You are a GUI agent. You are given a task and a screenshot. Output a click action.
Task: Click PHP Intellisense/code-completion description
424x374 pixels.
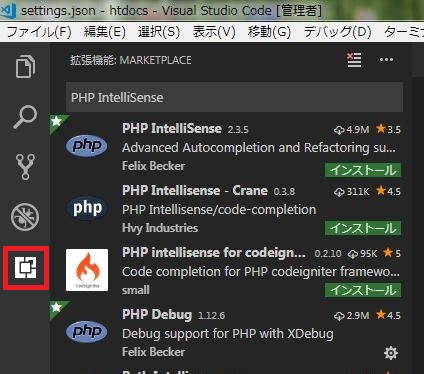pyautogui.click(x=219, y=210)
